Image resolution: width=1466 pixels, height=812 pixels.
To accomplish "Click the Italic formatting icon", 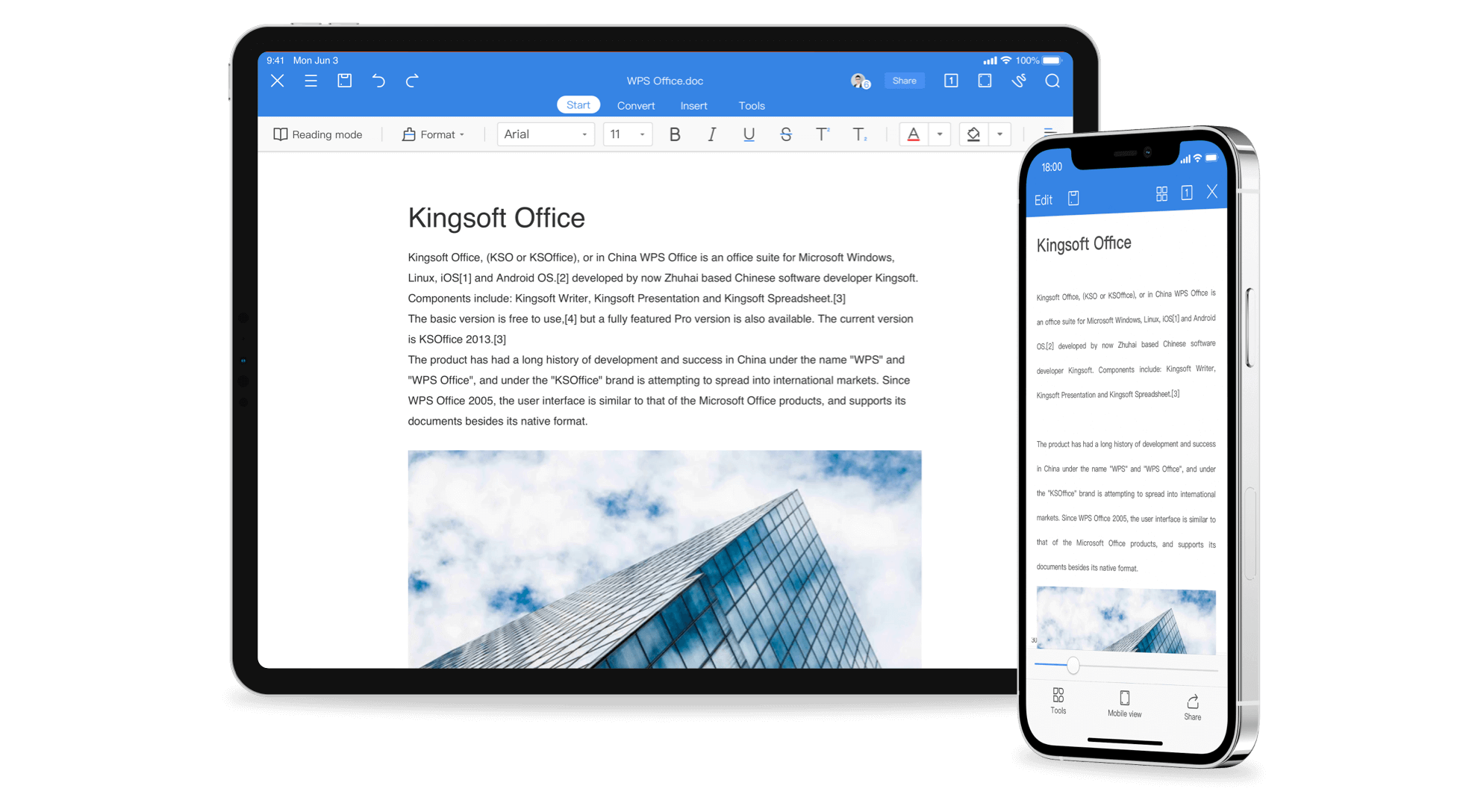I will click(710, 134).
